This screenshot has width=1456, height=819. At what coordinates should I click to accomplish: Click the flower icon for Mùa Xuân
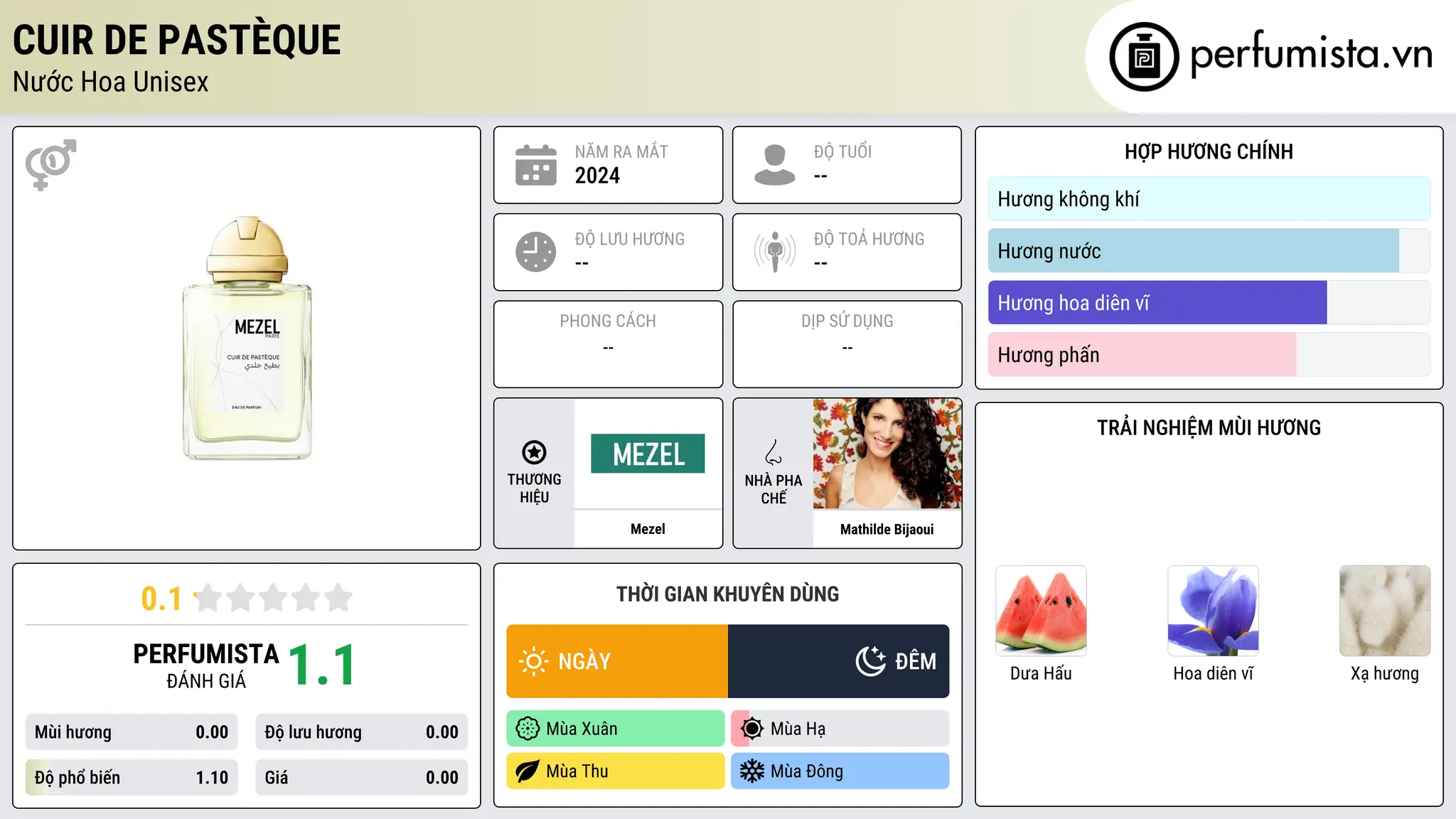(528, 729)
